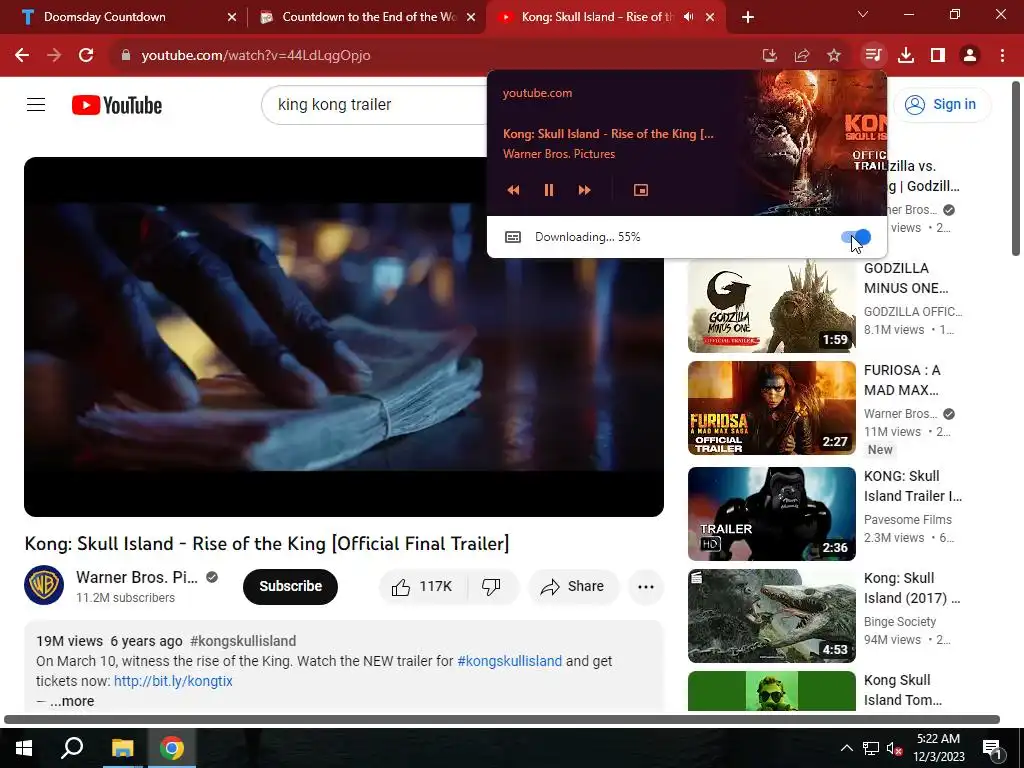Open the Furiosa official trailer thumbnail
The width and height of the screenshot is (1024, 768).
[x=771, y=408]
